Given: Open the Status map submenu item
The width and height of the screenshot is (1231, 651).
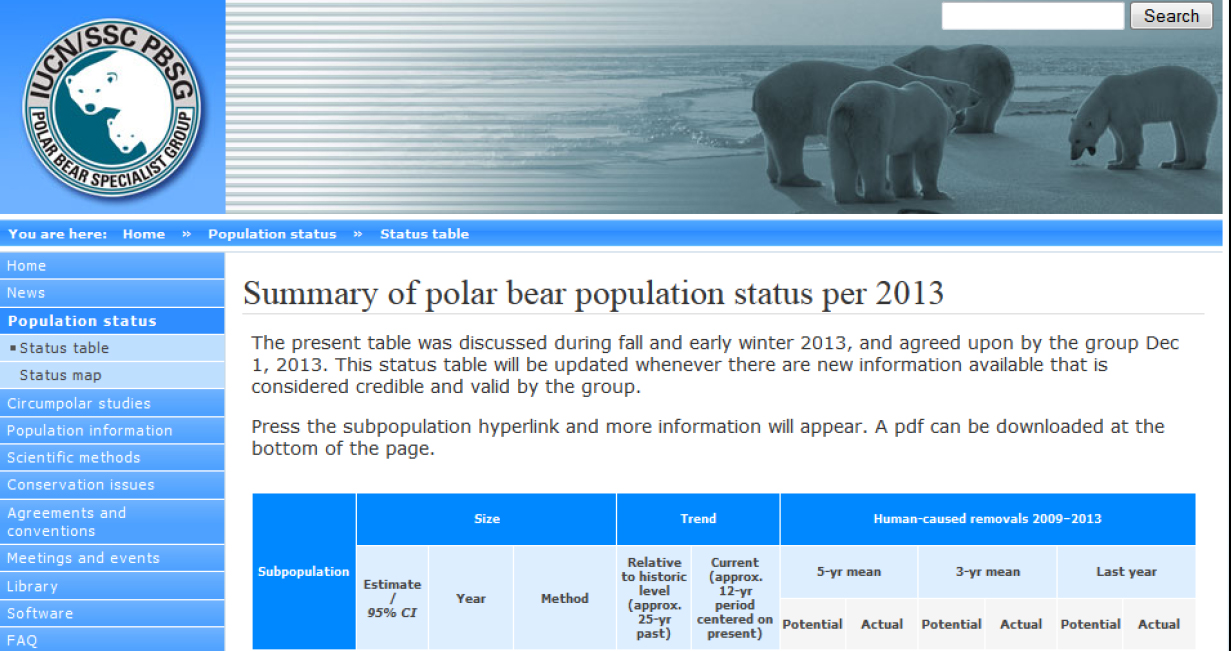Looking at the screenshot, I should coord(60,375).
